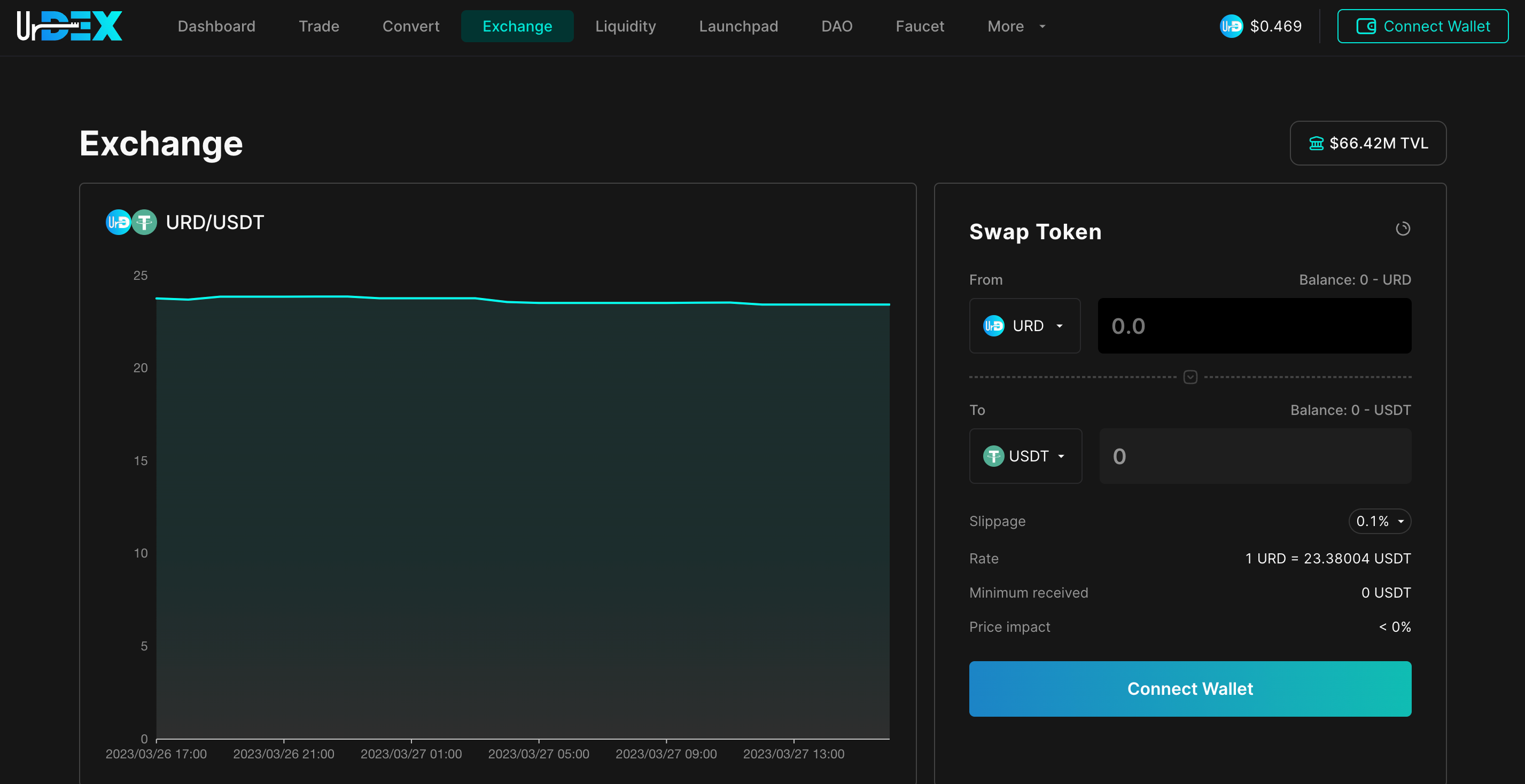The image size is (1525, 784).
Task: Open the URD From token dropdown
Action: (1025, 326)
